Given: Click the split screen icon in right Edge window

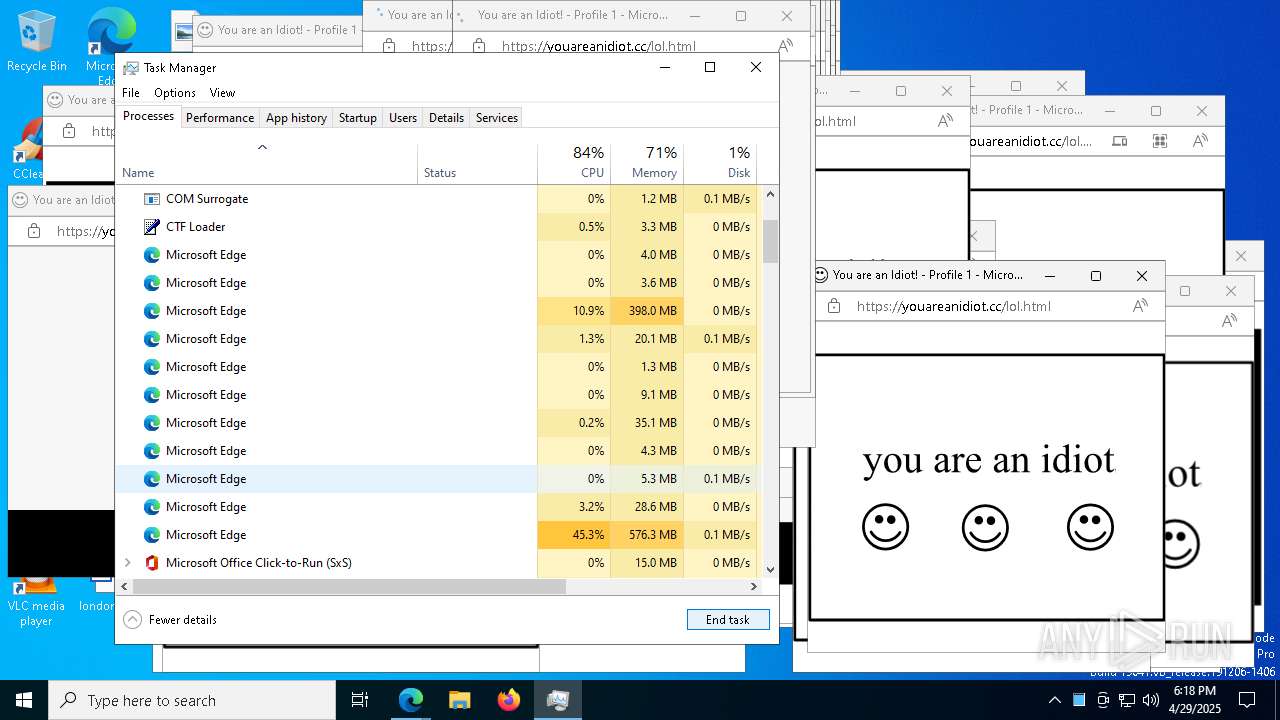Looking at the screenshot, I should [1120, 141].
